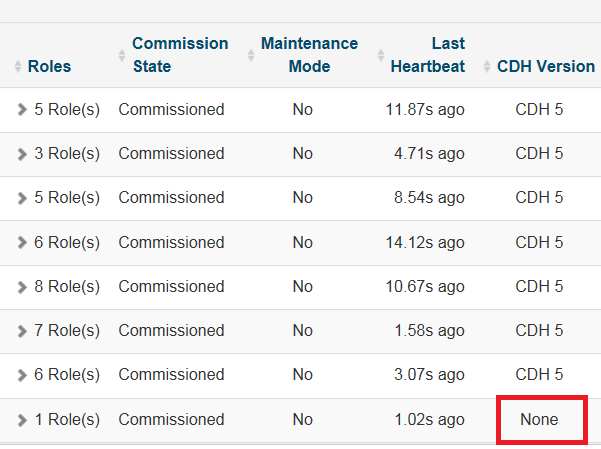Click the 10.67s ago heartbeat cell
601x449 pixels.
pos(425,287)
